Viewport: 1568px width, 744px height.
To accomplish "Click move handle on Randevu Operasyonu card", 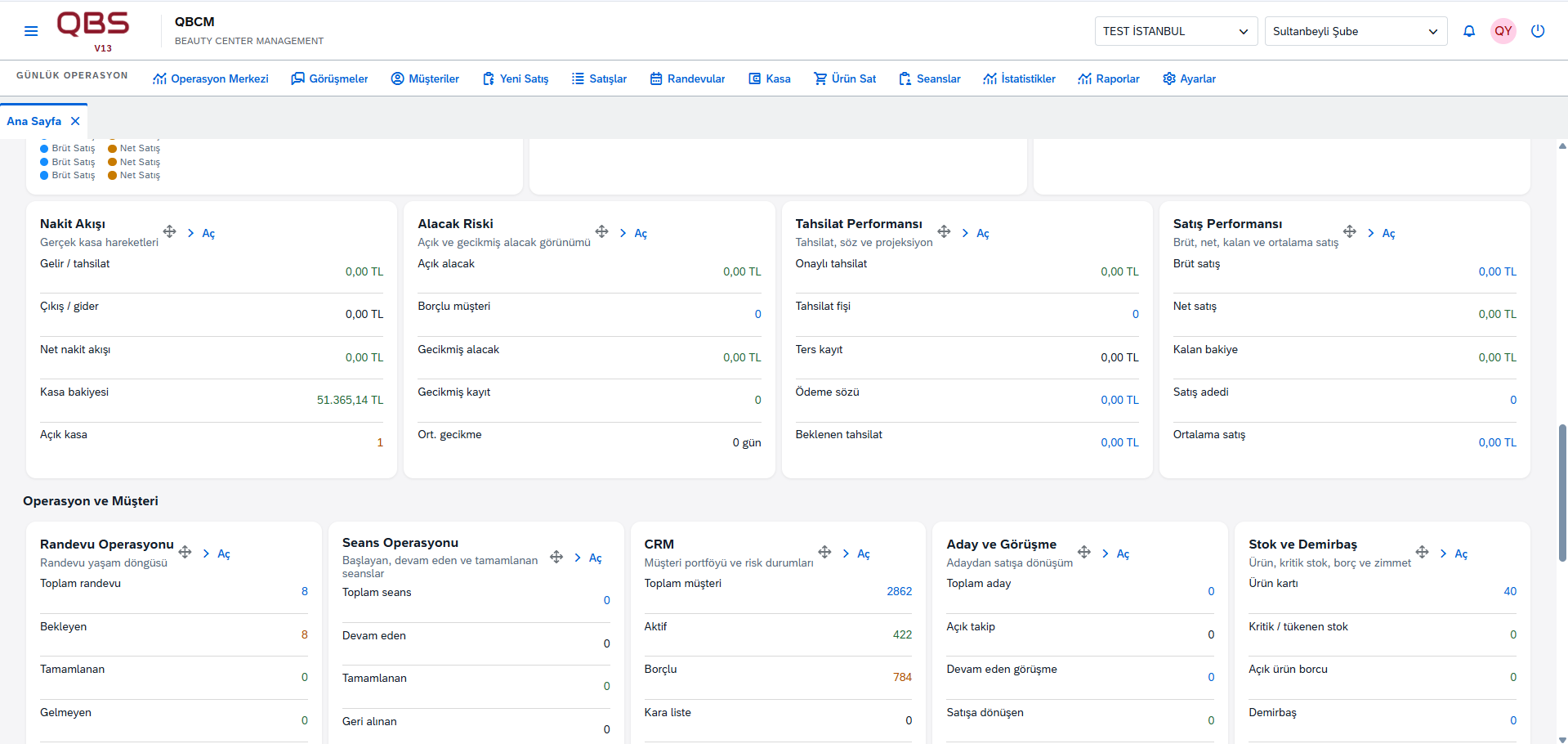I will [x=185, y=552].
